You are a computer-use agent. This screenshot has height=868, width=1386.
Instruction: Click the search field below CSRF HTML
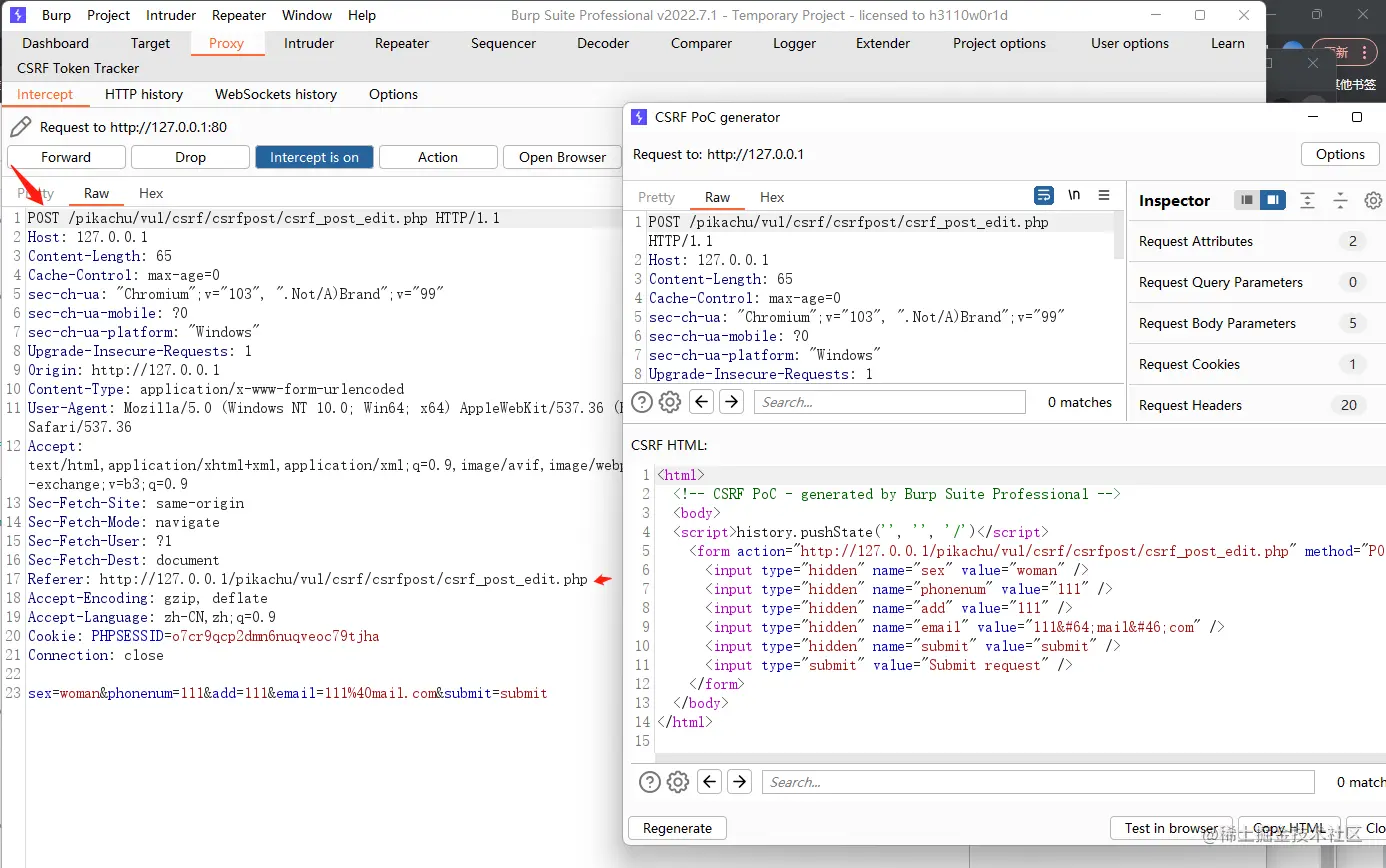pos(1038,782)
